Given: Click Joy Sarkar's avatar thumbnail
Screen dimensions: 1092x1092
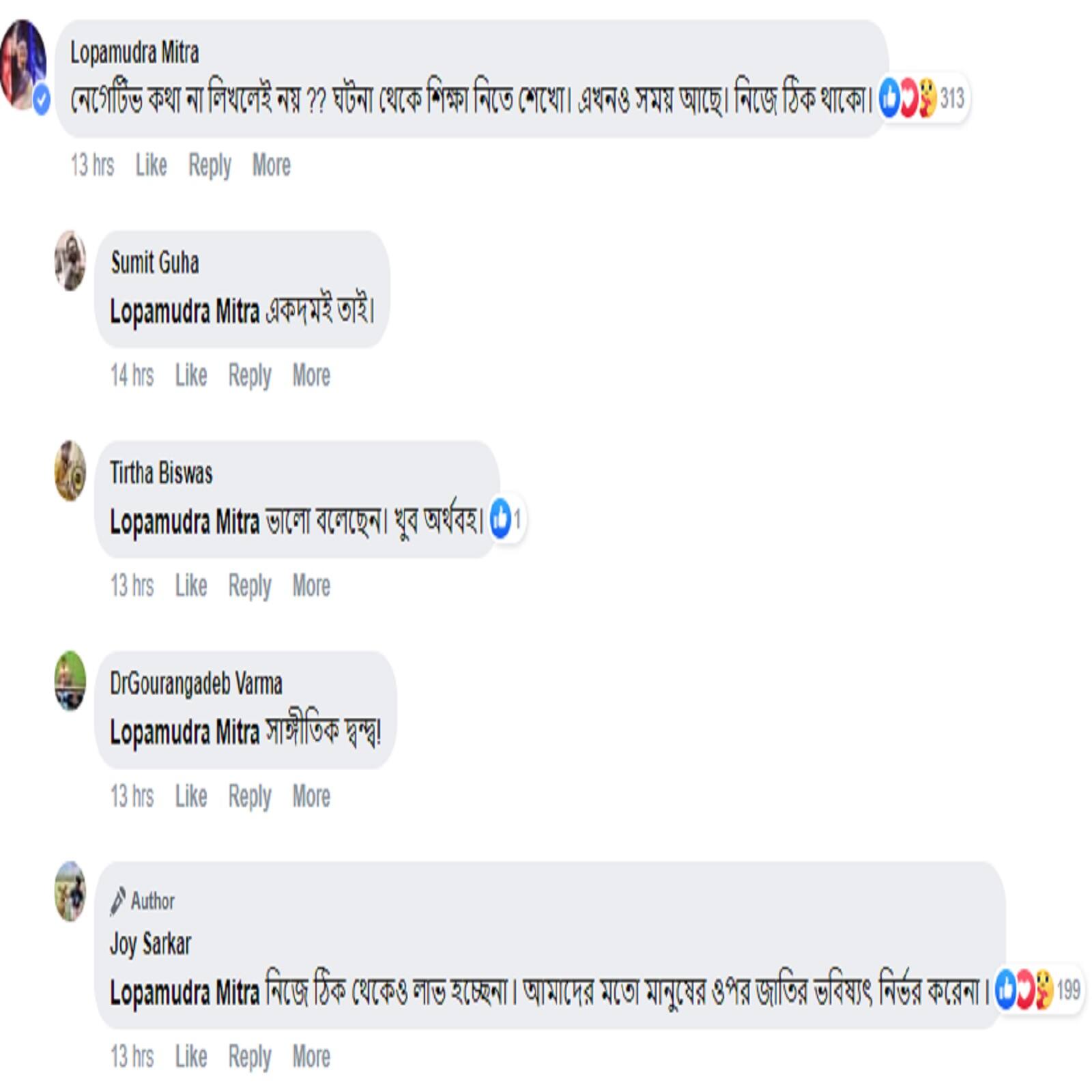Looking at the screenshot, I should pos(70,891).
